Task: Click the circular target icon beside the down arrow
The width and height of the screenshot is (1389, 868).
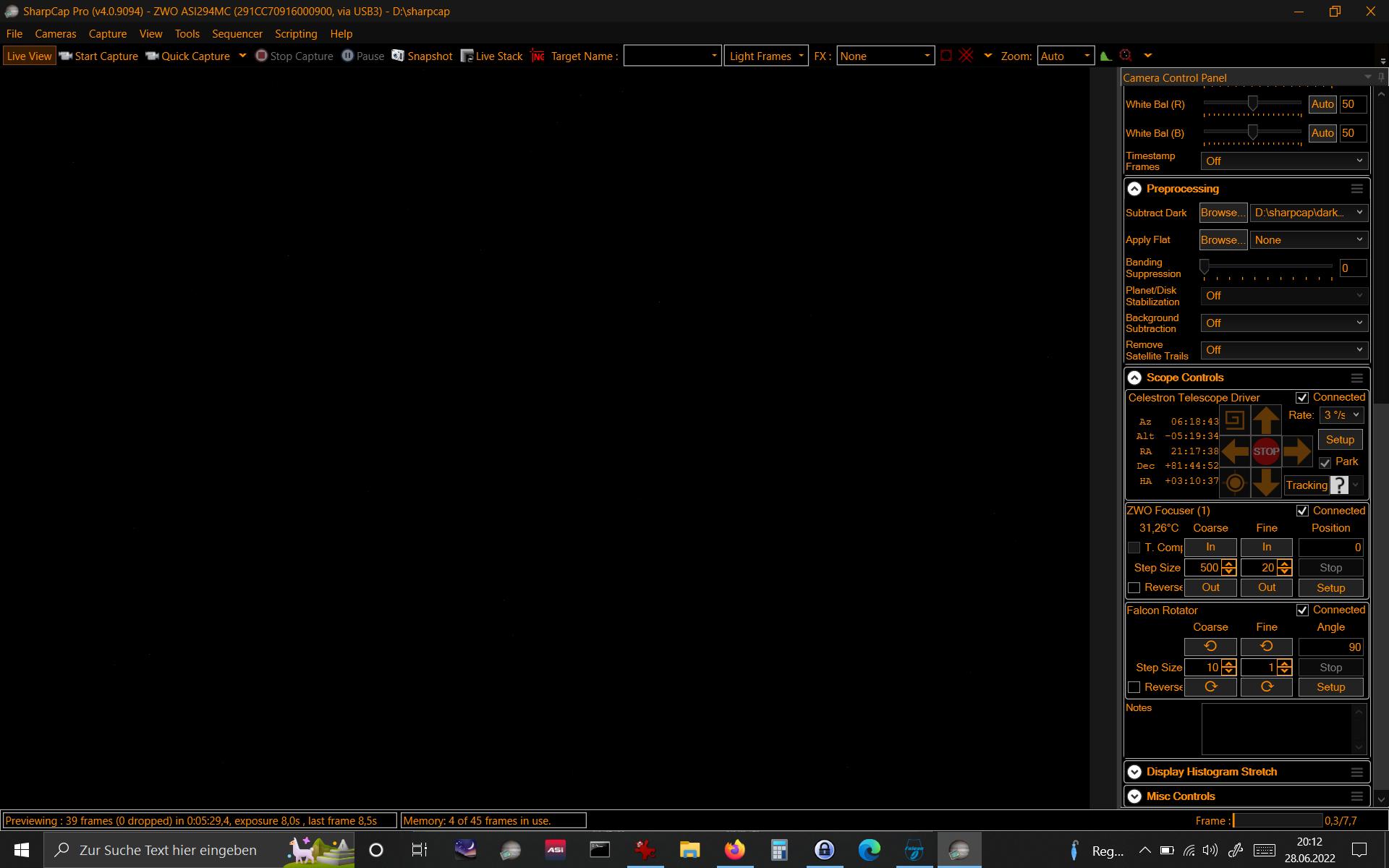Action: coord(1235,482)
